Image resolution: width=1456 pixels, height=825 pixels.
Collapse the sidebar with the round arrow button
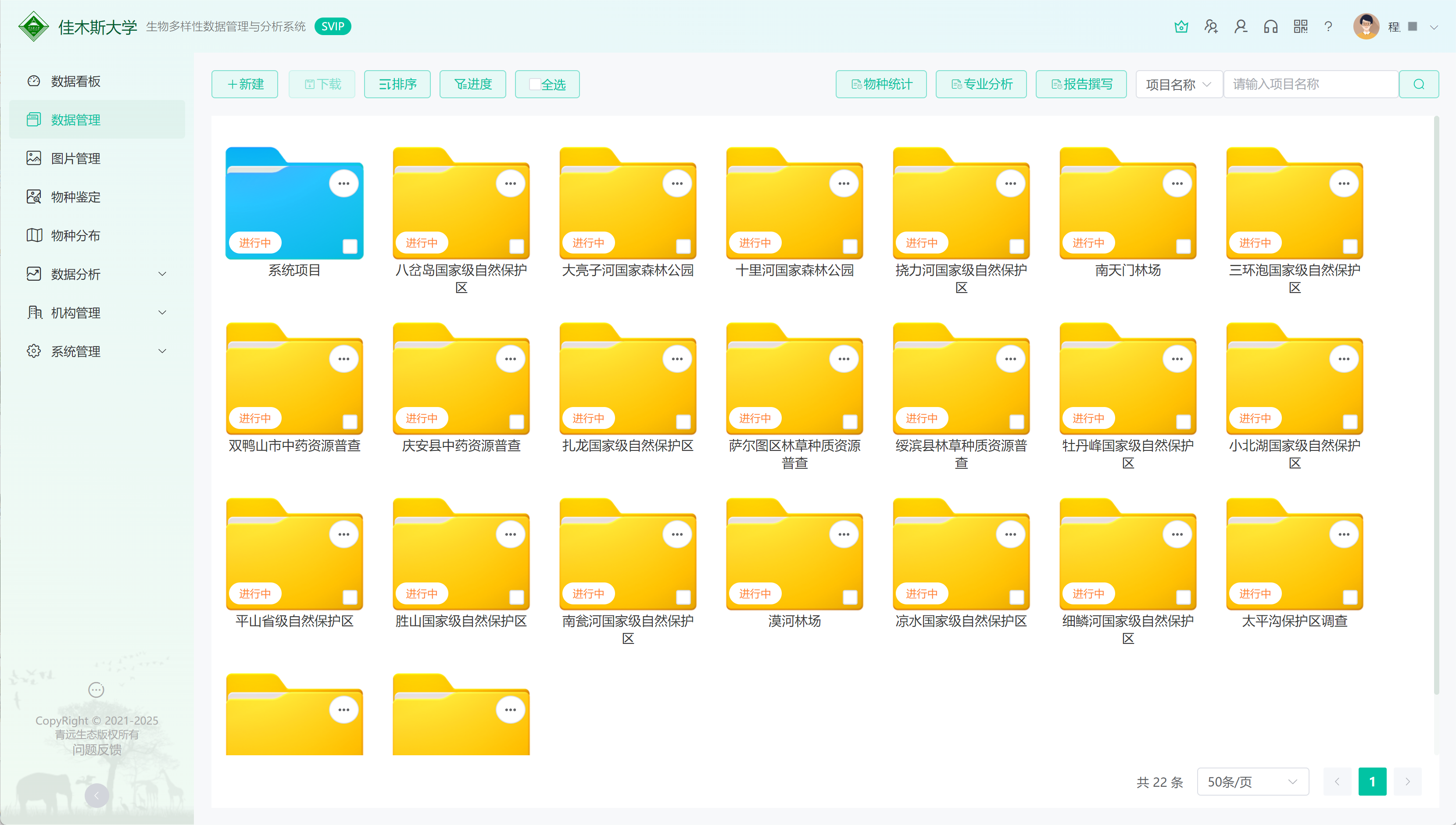[x=97, y=796]
